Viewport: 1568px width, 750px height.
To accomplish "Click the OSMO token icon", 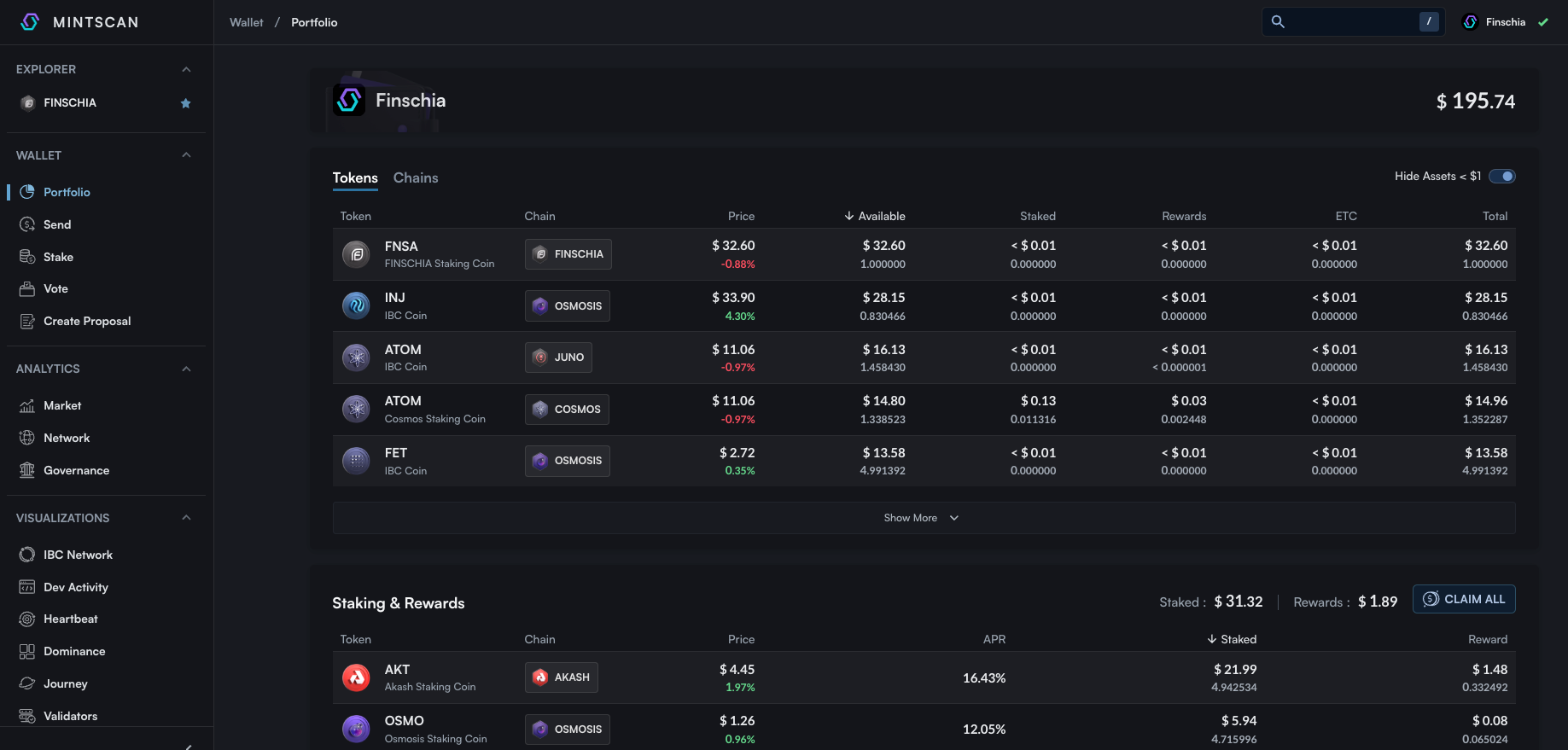I will (x=356, y=729).
